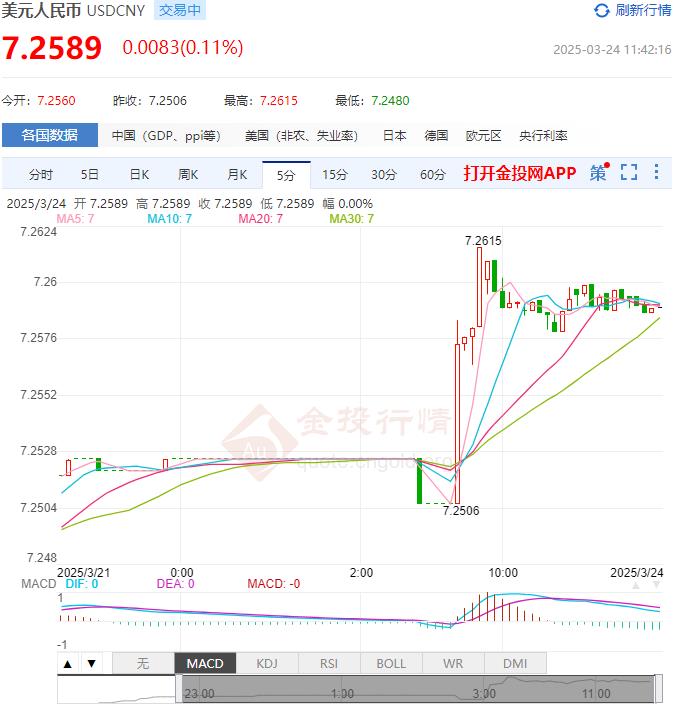The height and width of the screenshot is (707, 673).
Task: Click the 美元人民币 USDCNY title
Action: pos(73,10)
